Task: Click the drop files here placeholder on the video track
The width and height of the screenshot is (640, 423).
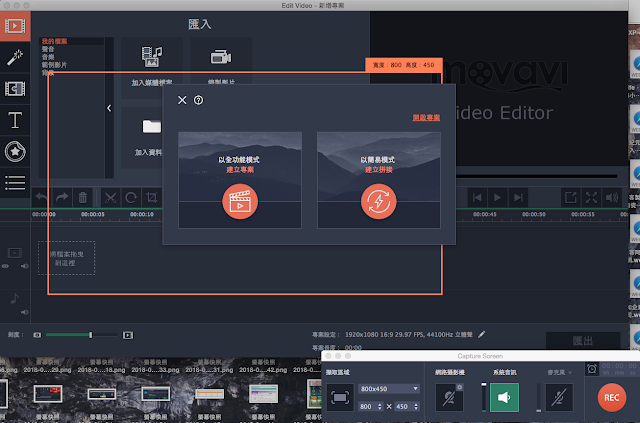Action: click(67, 258)
